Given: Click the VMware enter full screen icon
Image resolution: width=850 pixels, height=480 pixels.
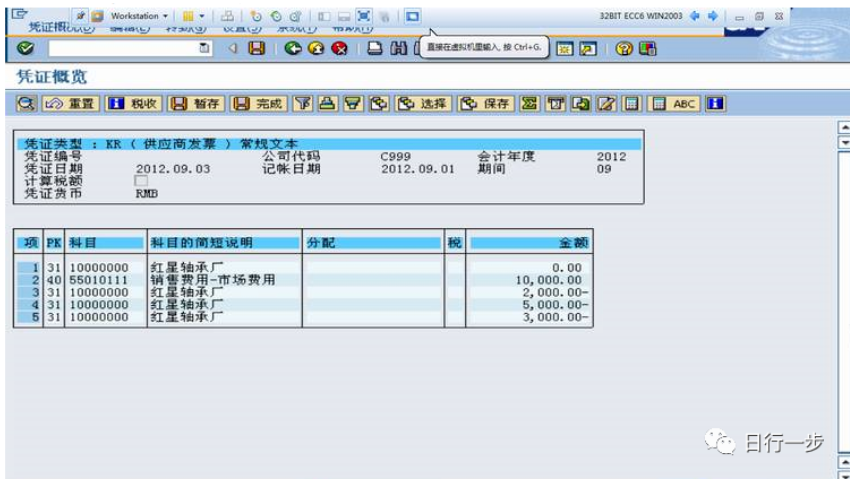Looking at the screenshot, I should [364, 16].
